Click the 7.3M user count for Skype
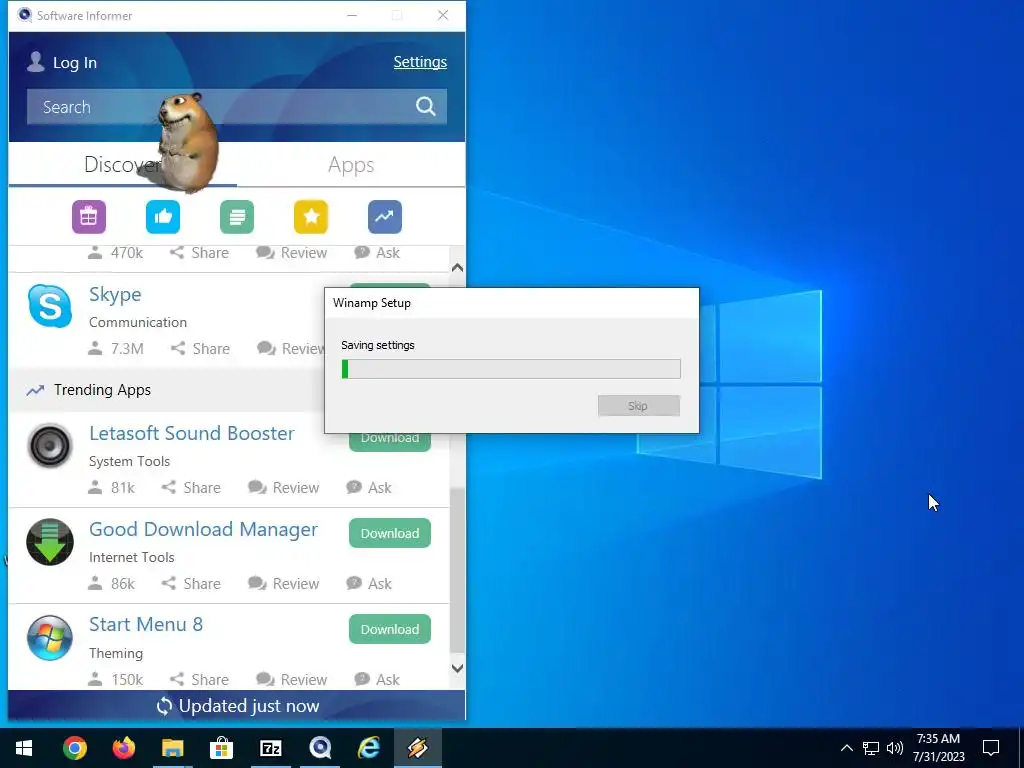Viewport: 1024px width, 768px height. [x=116, y=349]
